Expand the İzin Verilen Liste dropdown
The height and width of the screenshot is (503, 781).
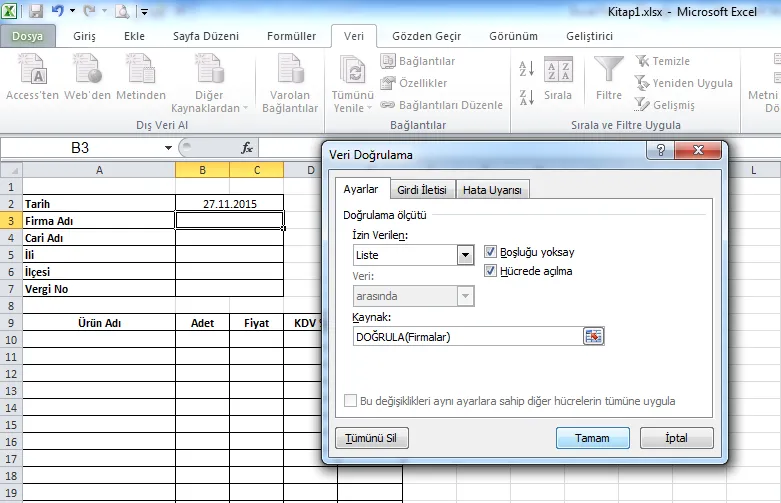[x=465, y=255]
